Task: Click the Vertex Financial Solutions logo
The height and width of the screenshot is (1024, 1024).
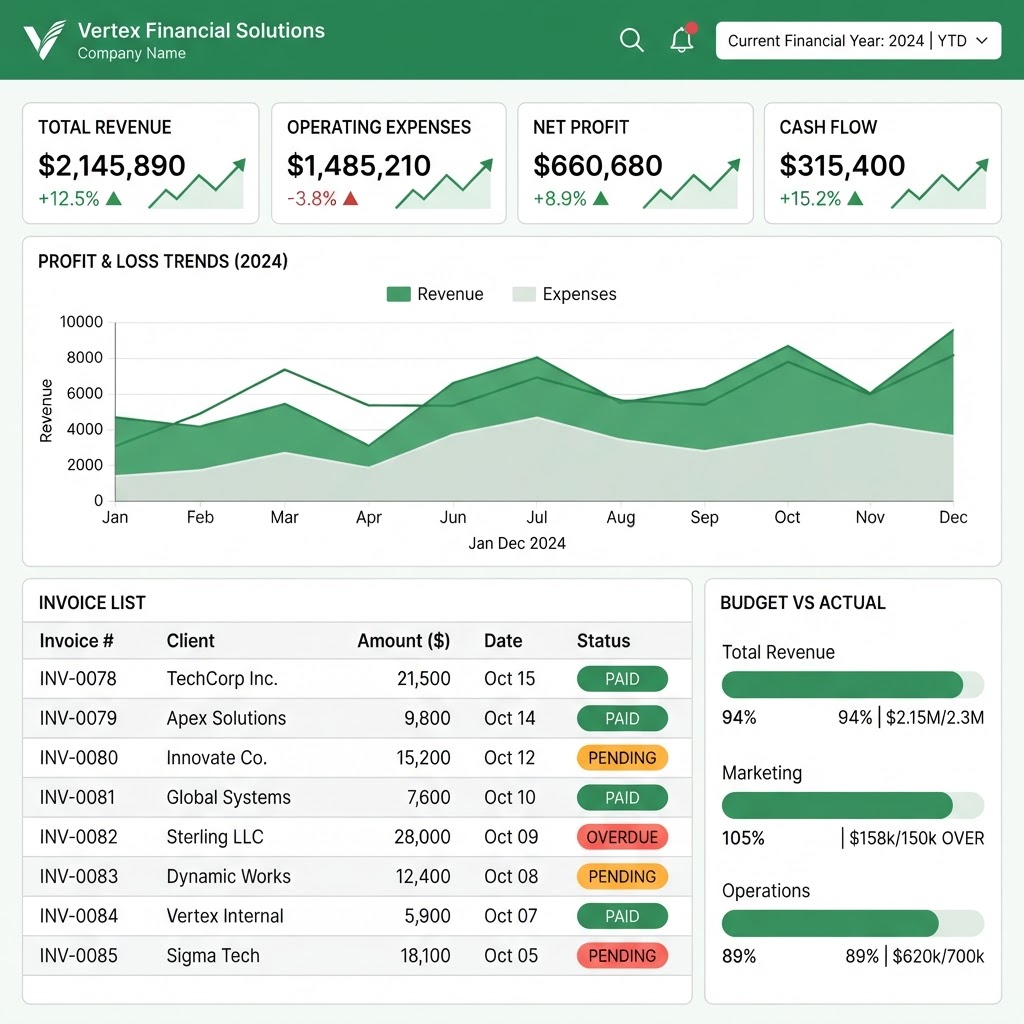Action: 44,40
